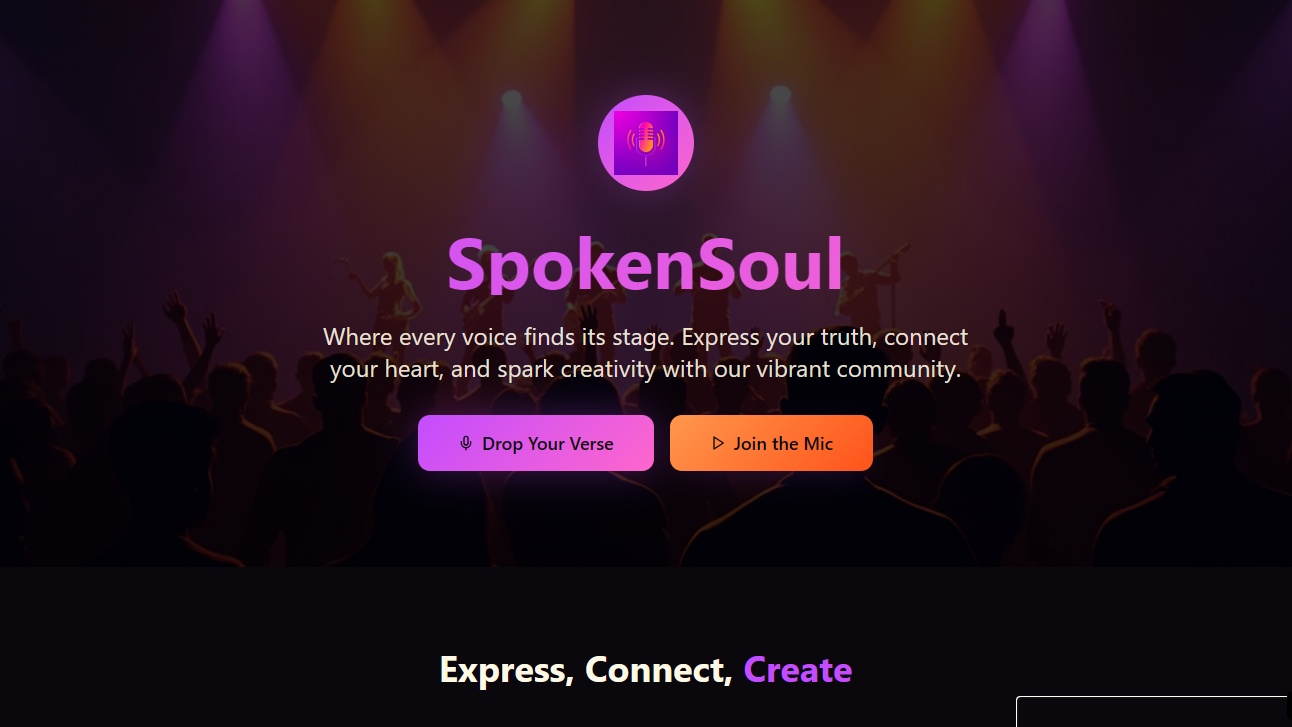
Task: Click the tagline line starting 'Where every voice'
Action: click(646, 337)
